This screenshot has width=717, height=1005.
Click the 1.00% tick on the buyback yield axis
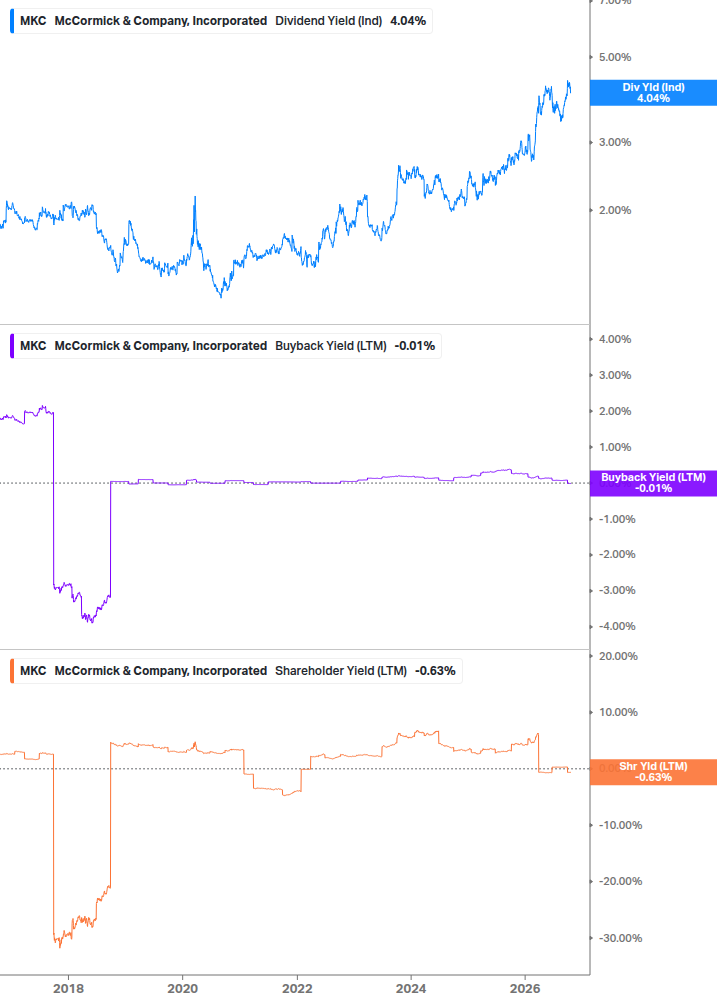(x=615, y=447)
